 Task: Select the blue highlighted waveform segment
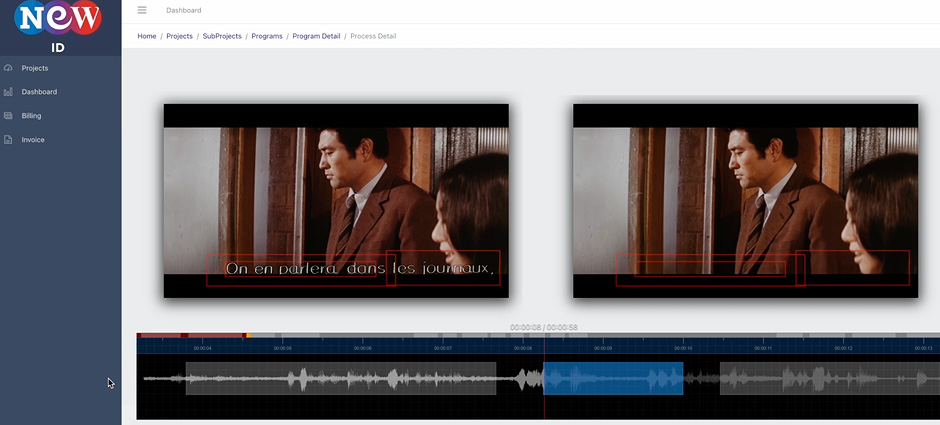click(613, 378)
